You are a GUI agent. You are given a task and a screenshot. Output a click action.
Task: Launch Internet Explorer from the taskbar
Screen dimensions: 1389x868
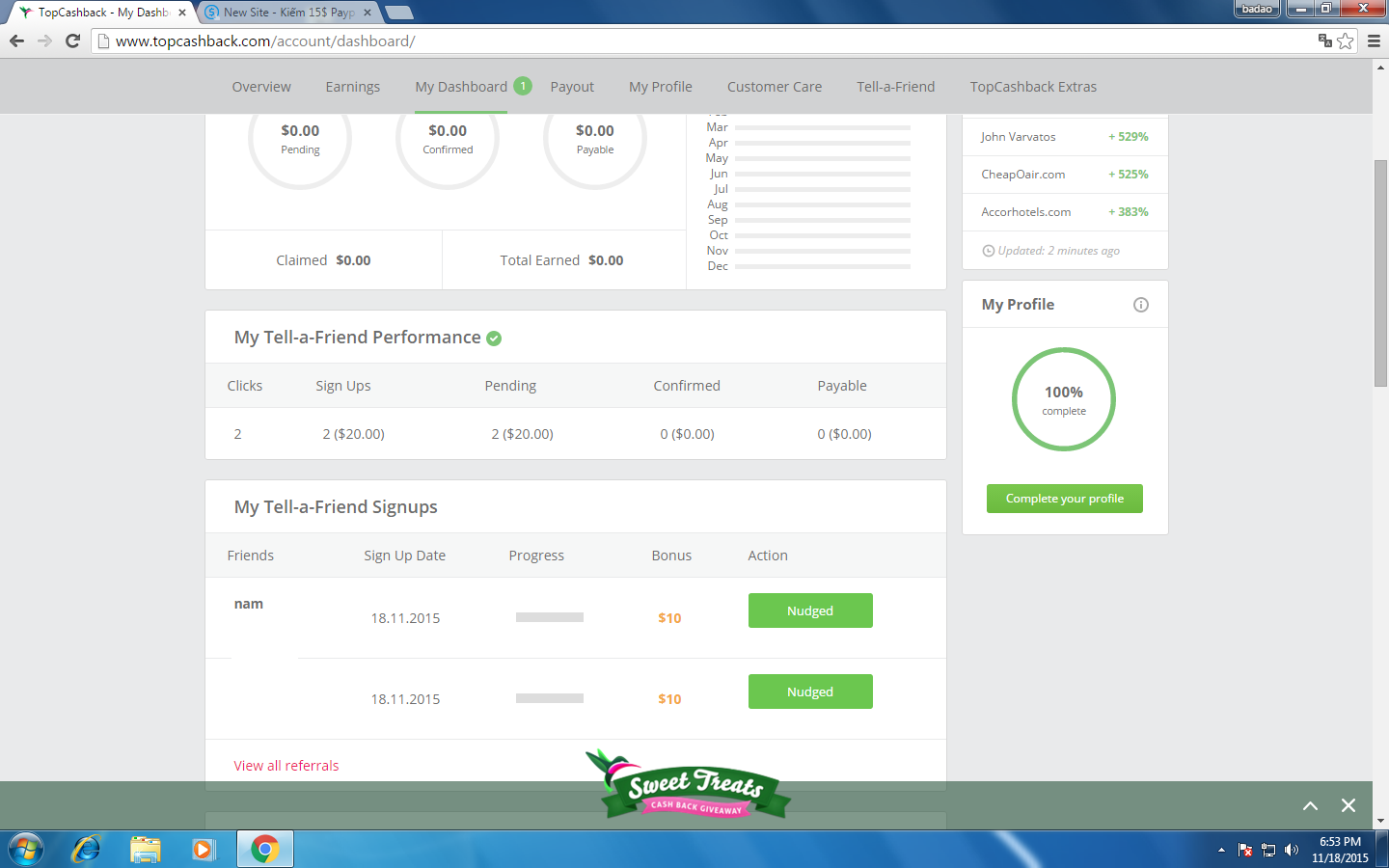pos(86,849)
